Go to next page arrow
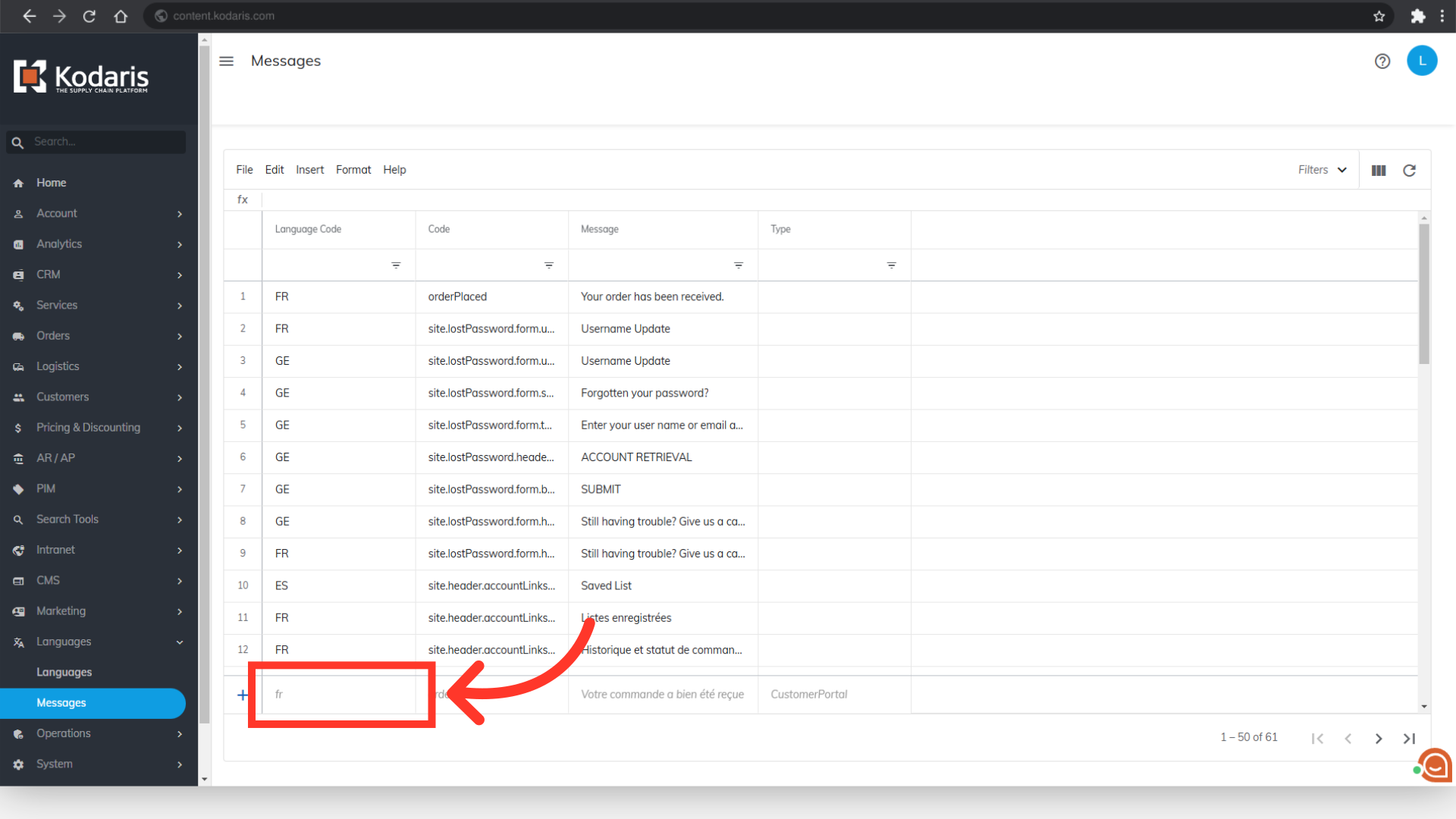Viewport: 1456px width, 819px height. click(x=1378, y=739)
